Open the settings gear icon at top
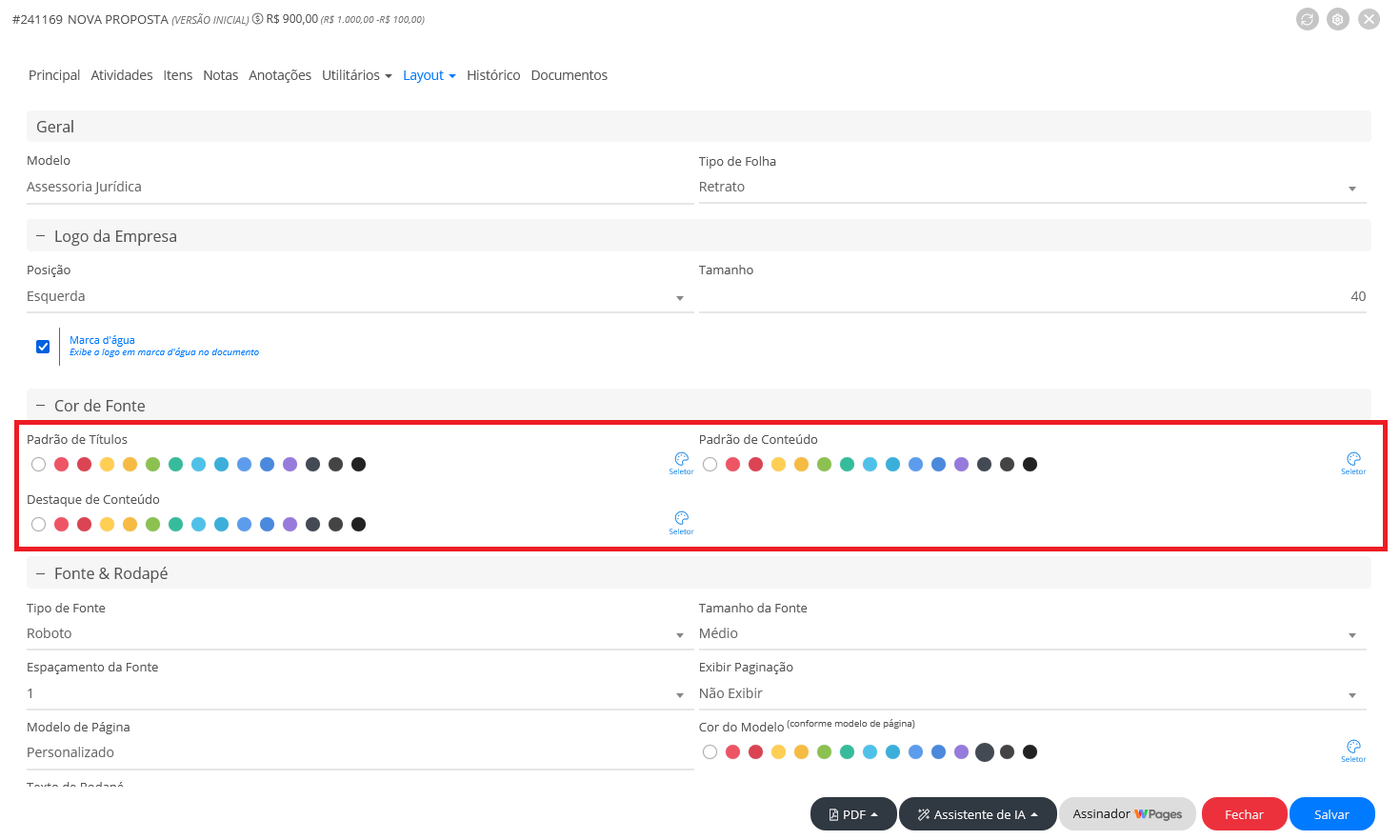 [1338, 19]
